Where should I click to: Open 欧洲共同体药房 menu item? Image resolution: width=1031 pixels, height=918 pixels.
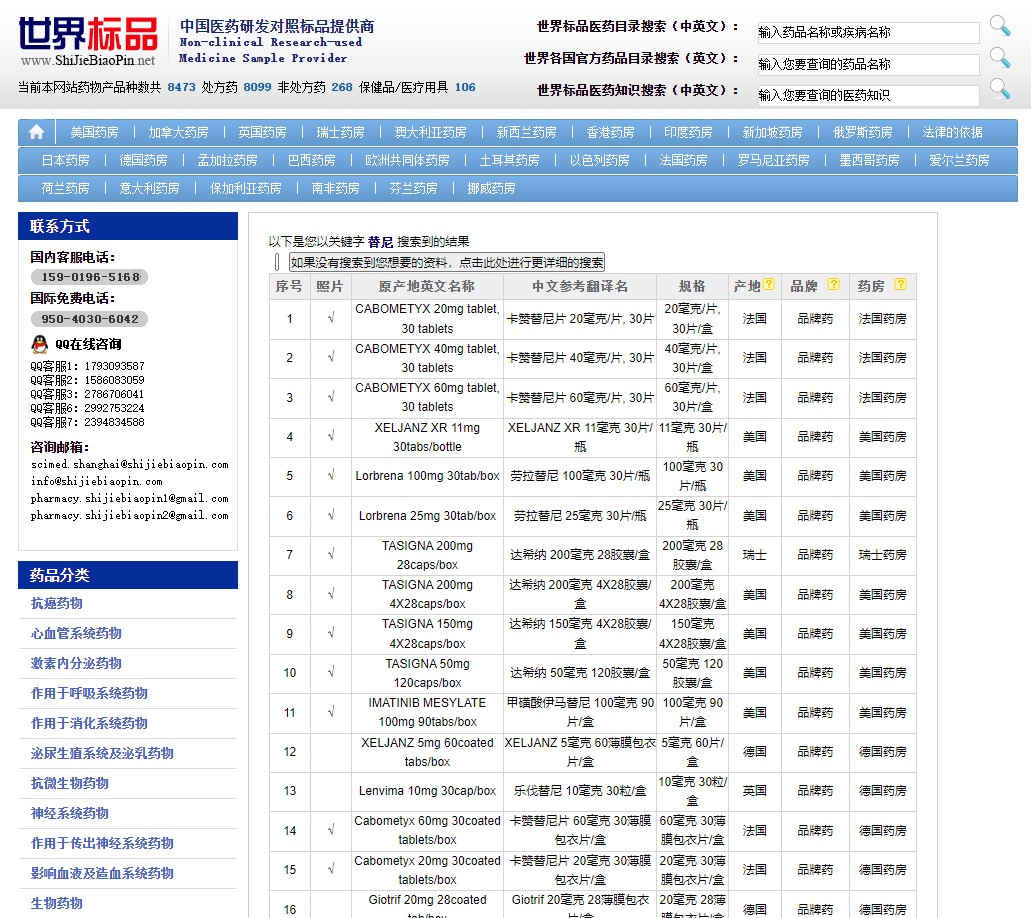click(x=407, y=160)
